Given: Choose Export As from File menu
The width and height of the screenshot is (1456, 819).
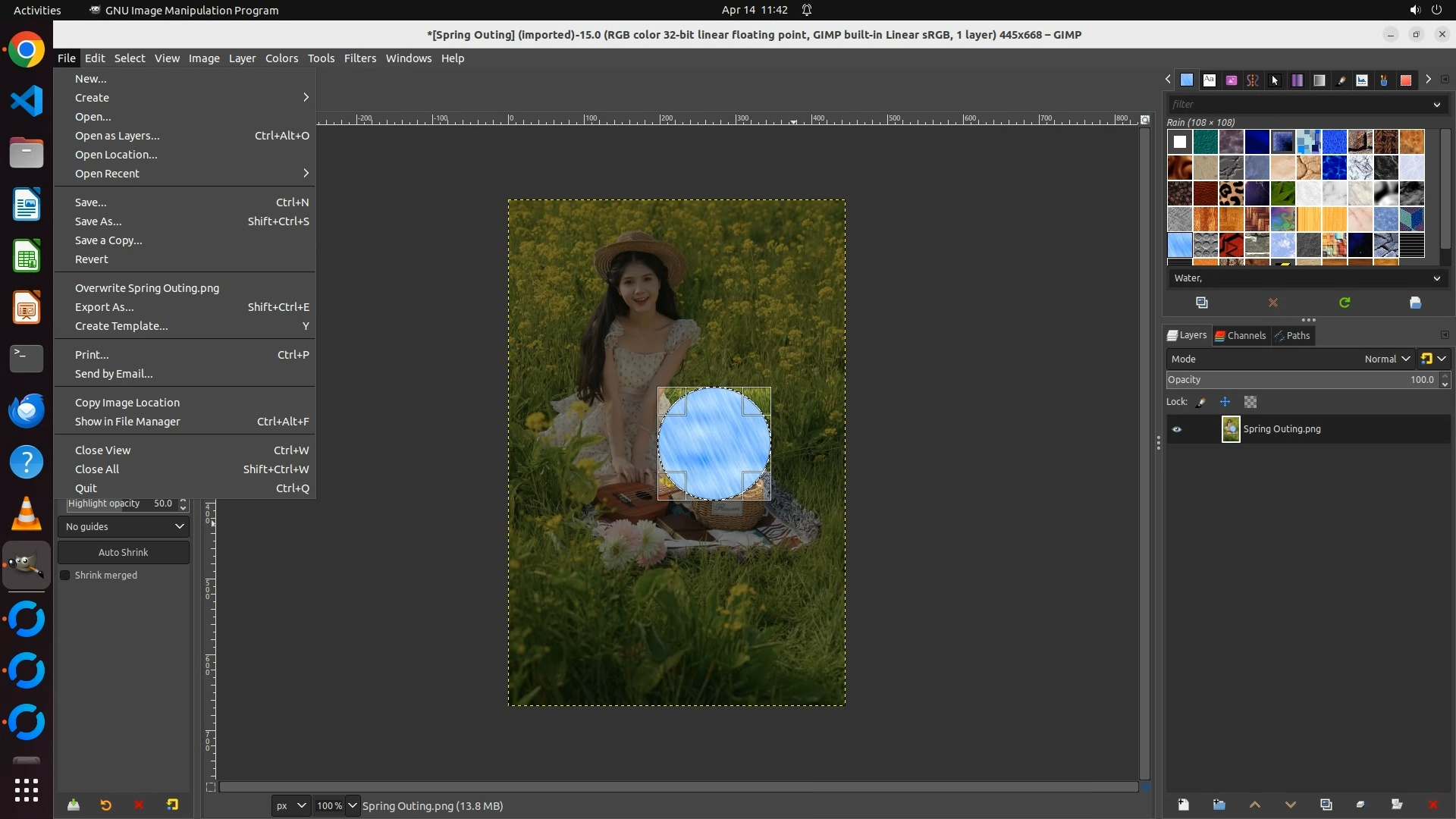Looking at the screenshot, I should click(105, 307).
